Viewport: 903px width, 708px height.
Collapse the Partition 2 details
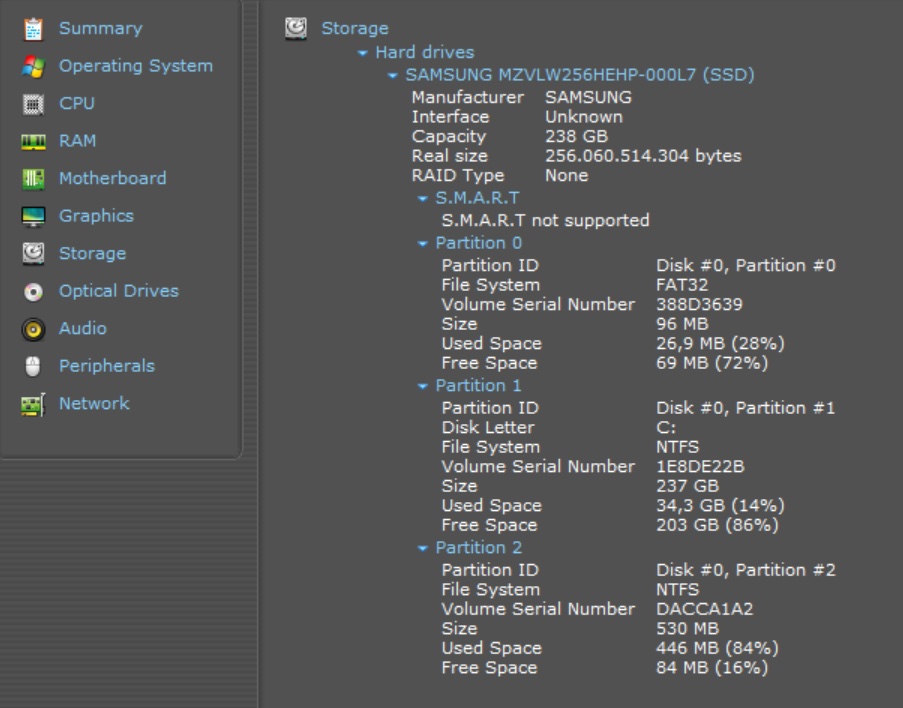423,548
